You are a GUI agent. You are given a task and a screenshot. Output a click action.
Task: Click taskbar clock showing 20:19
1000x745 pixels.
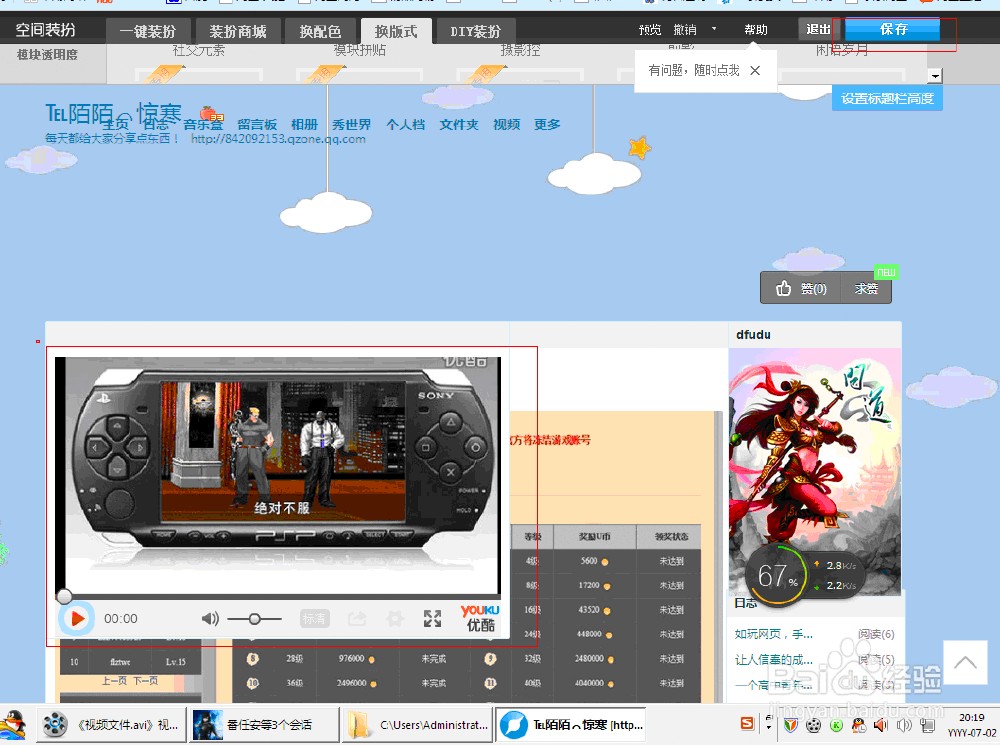[x=971, y=725]
